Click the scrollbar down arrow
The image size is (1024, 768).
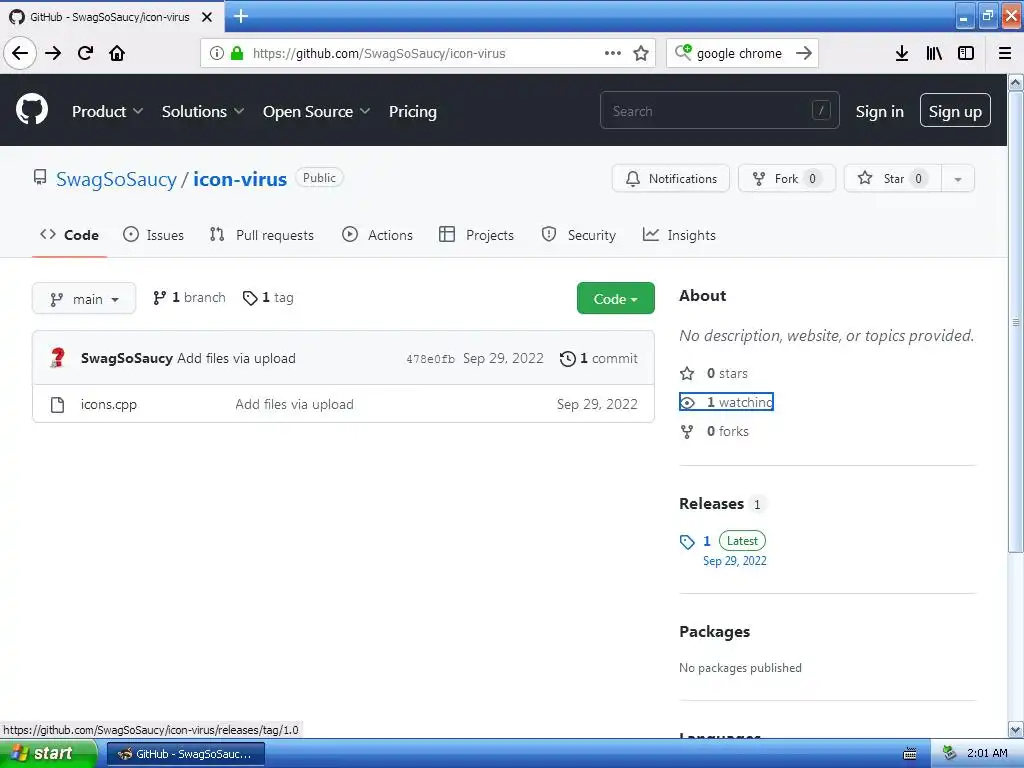1016,729
